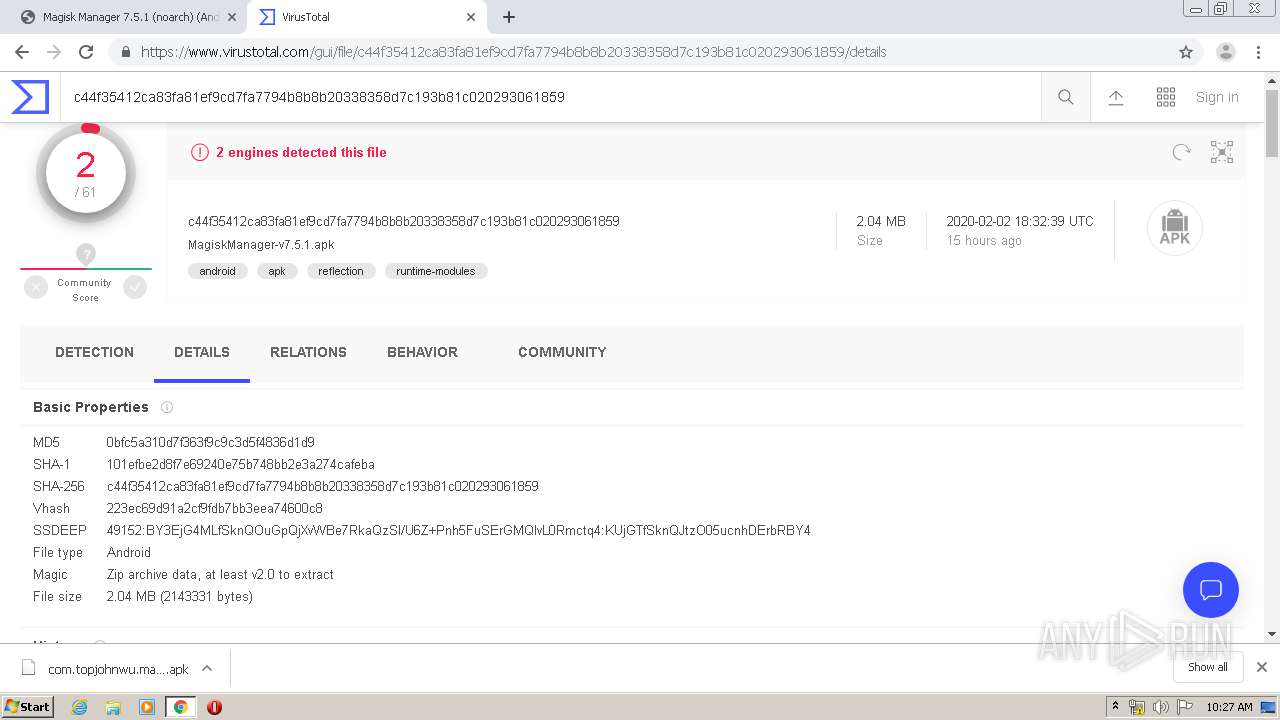
Task: Click the runtime-modules tag
Action: point(436,271)
